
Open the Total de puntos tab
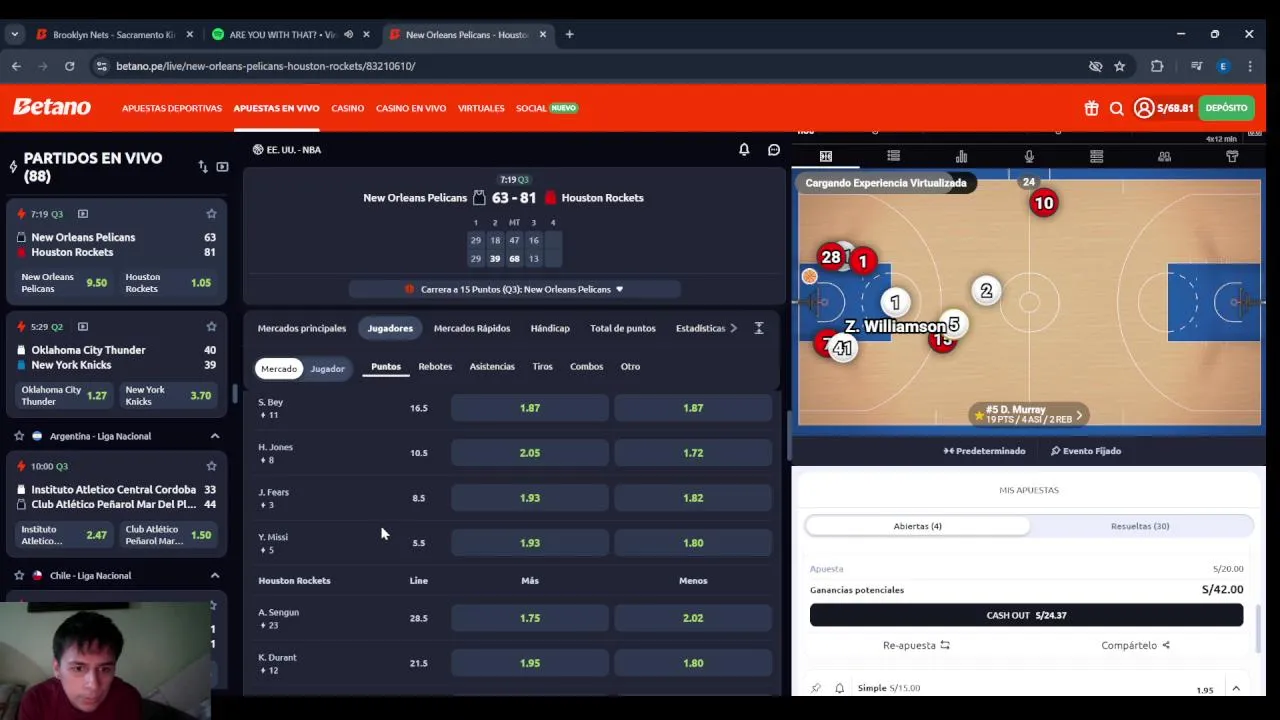pyautogui.click(x=623, y=328)
